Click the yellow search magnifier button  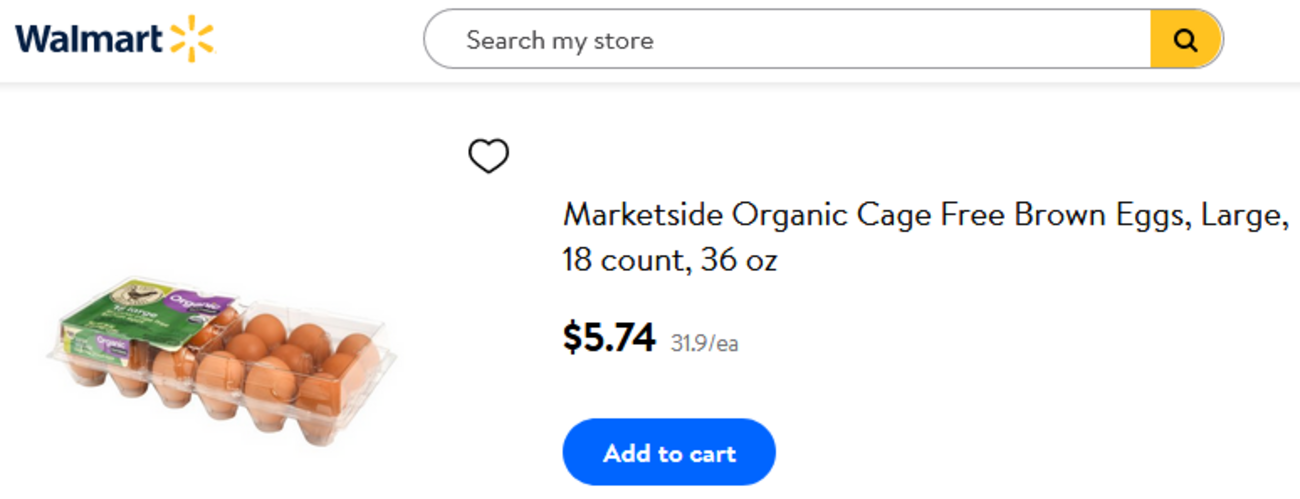[1186, 40]
